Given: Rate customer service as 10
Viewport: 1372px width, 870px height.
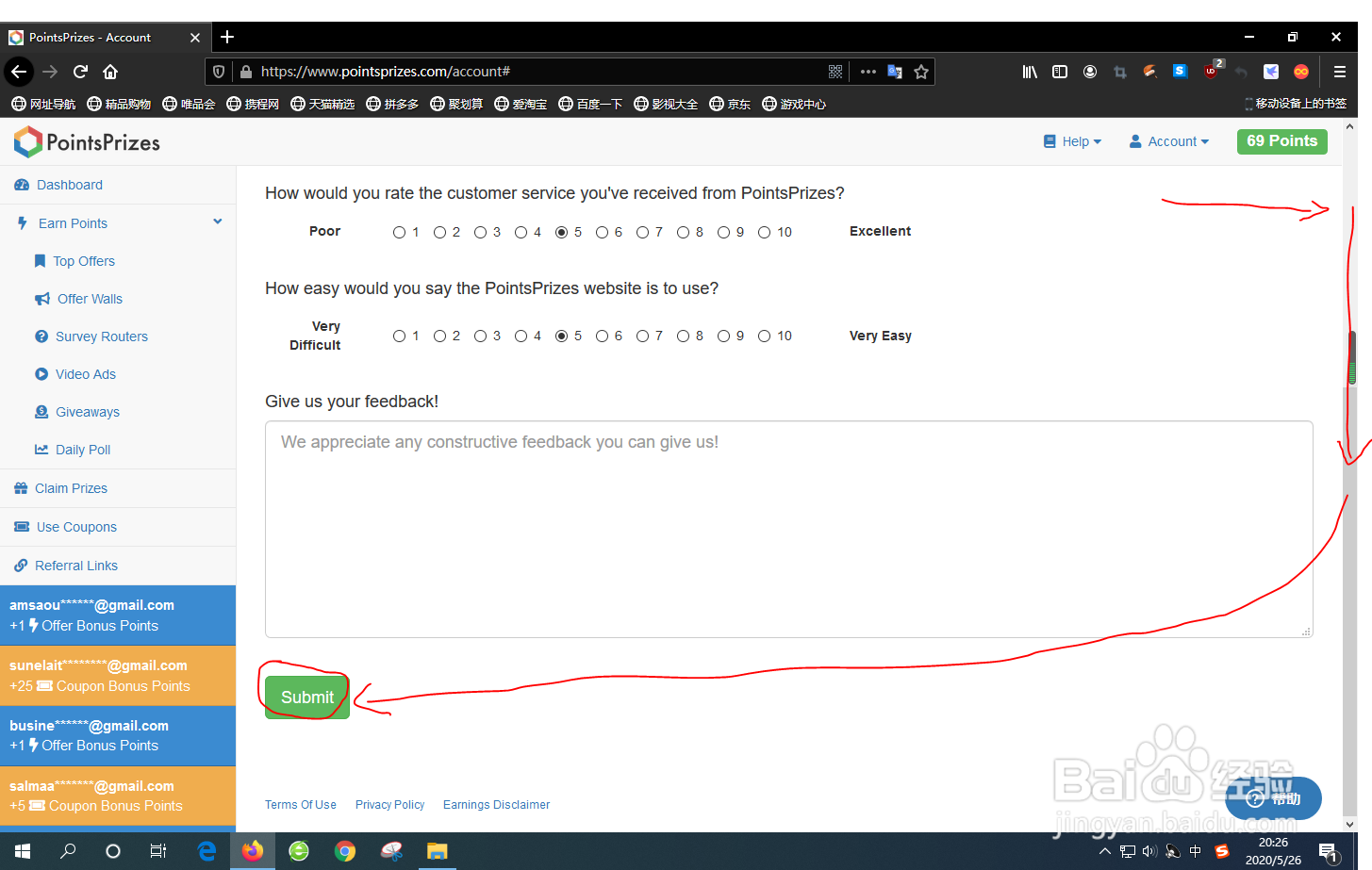Looking at the screenshot, I should click(764, 232).
